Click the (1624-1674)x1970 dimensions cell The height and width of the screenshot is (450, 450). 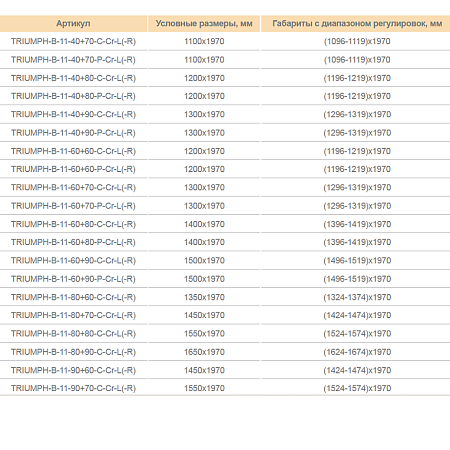(357, 352)
